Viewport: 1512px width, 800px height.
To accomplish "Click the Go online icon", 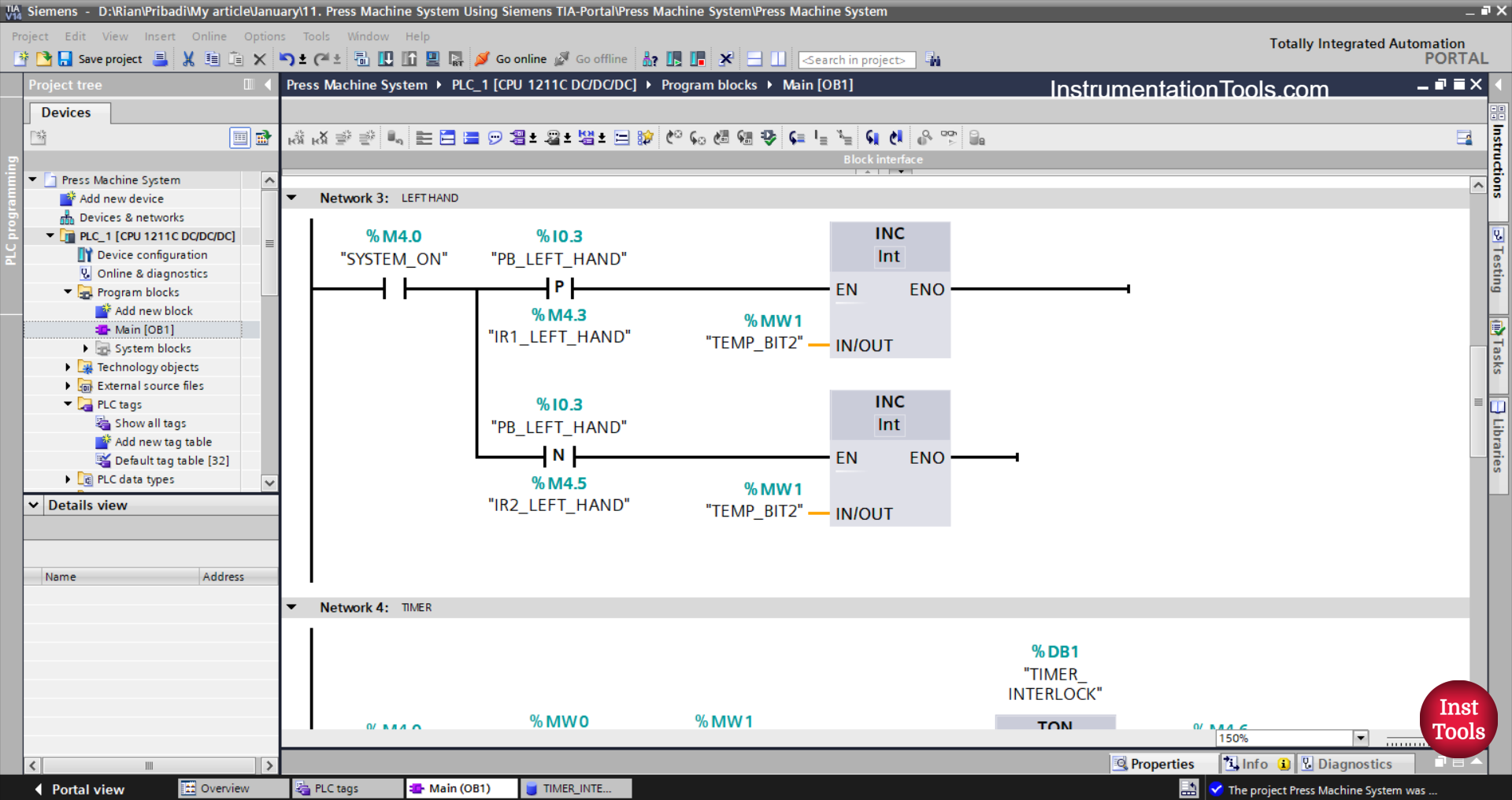I will click(483, 59).
